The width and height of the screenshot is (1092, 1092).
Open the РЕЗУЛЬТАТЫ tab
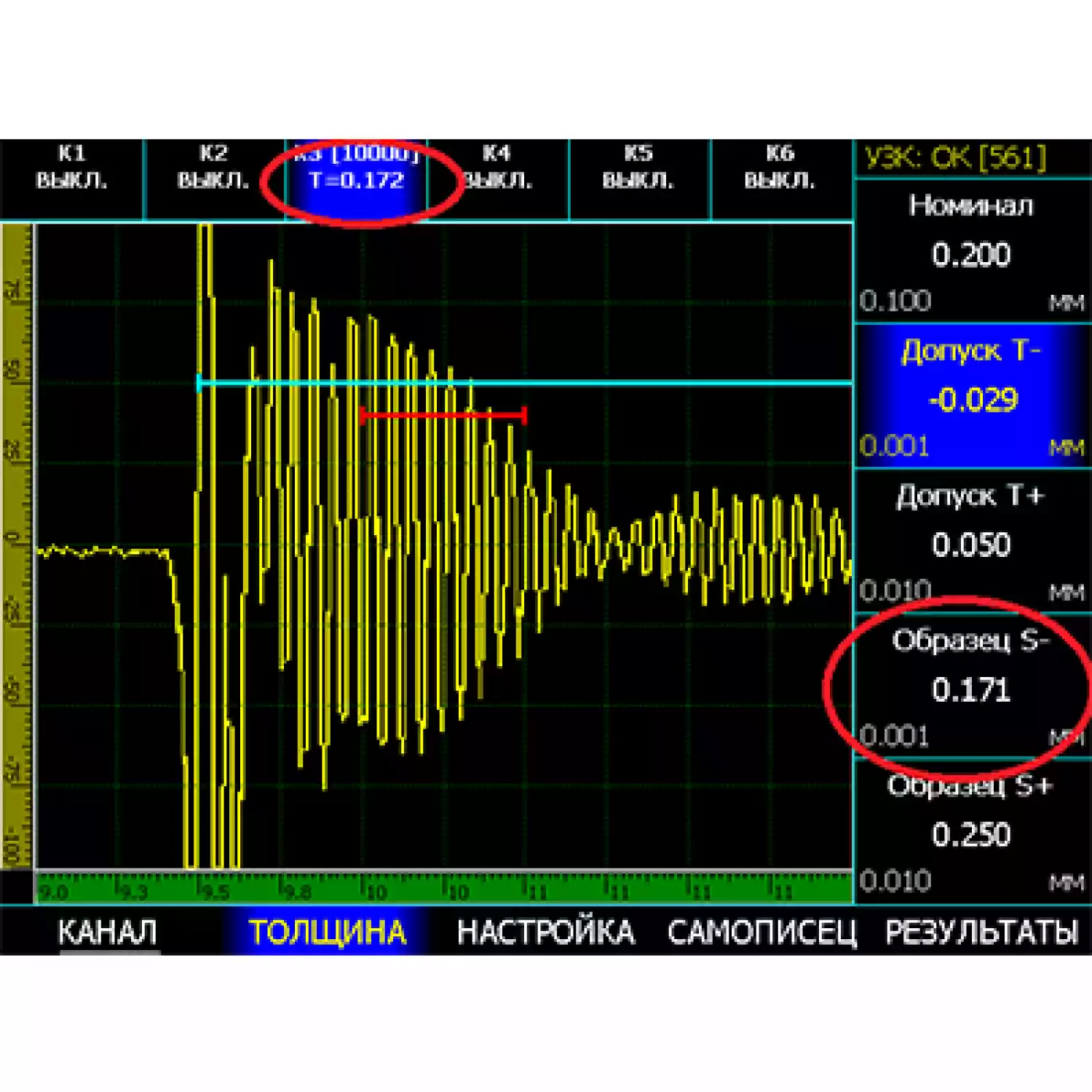point(981,932)
